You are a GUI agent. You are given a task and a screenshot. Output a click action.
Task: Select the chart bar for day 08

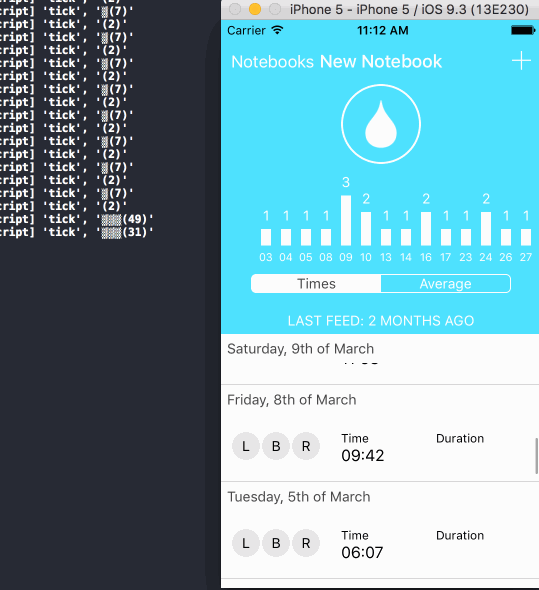pyautogui.click(x=326, y=237)
